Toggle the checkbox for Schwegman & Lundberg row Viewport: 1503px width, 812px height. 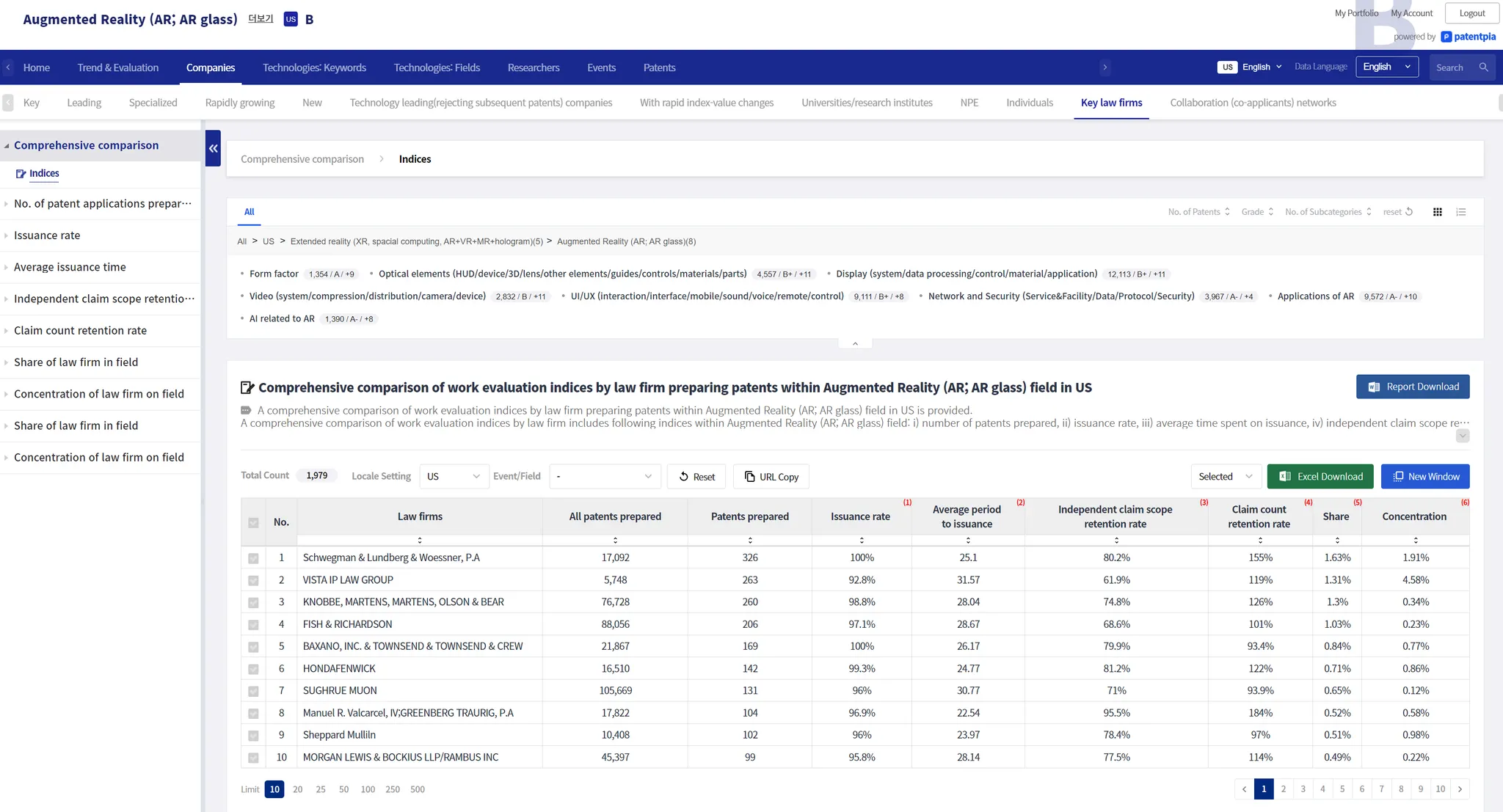253,558
